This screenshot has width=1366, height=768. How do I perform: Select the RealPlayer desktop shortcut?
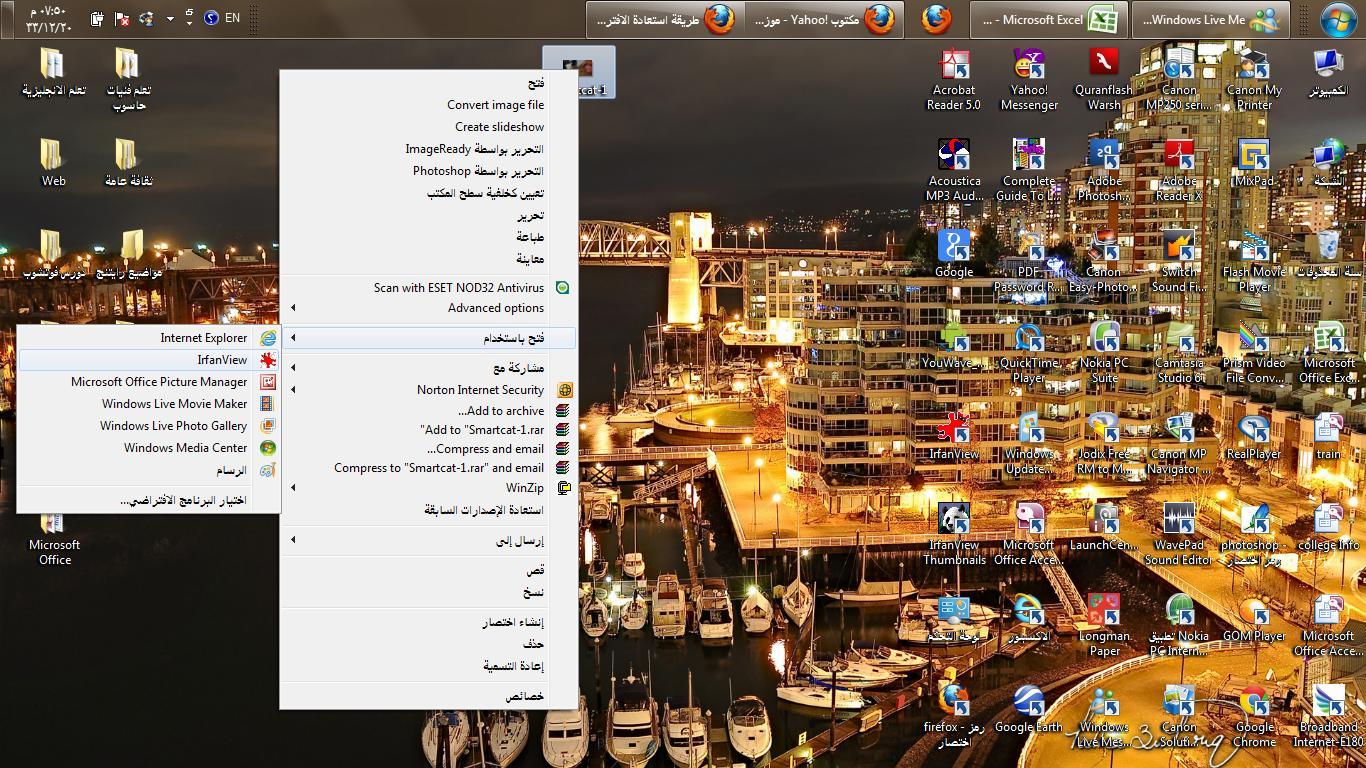click(1254, 436)
